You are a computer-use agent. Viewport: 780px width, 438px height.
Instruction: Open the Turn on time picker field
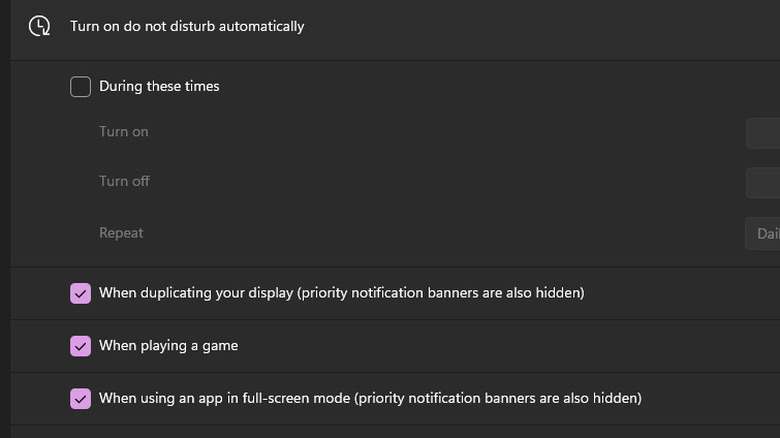[x=764, y=132]
